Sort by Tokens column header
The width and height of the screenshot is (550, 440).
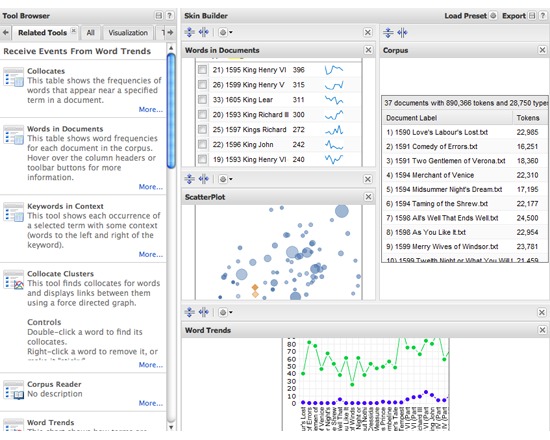(x=530, y=118)
